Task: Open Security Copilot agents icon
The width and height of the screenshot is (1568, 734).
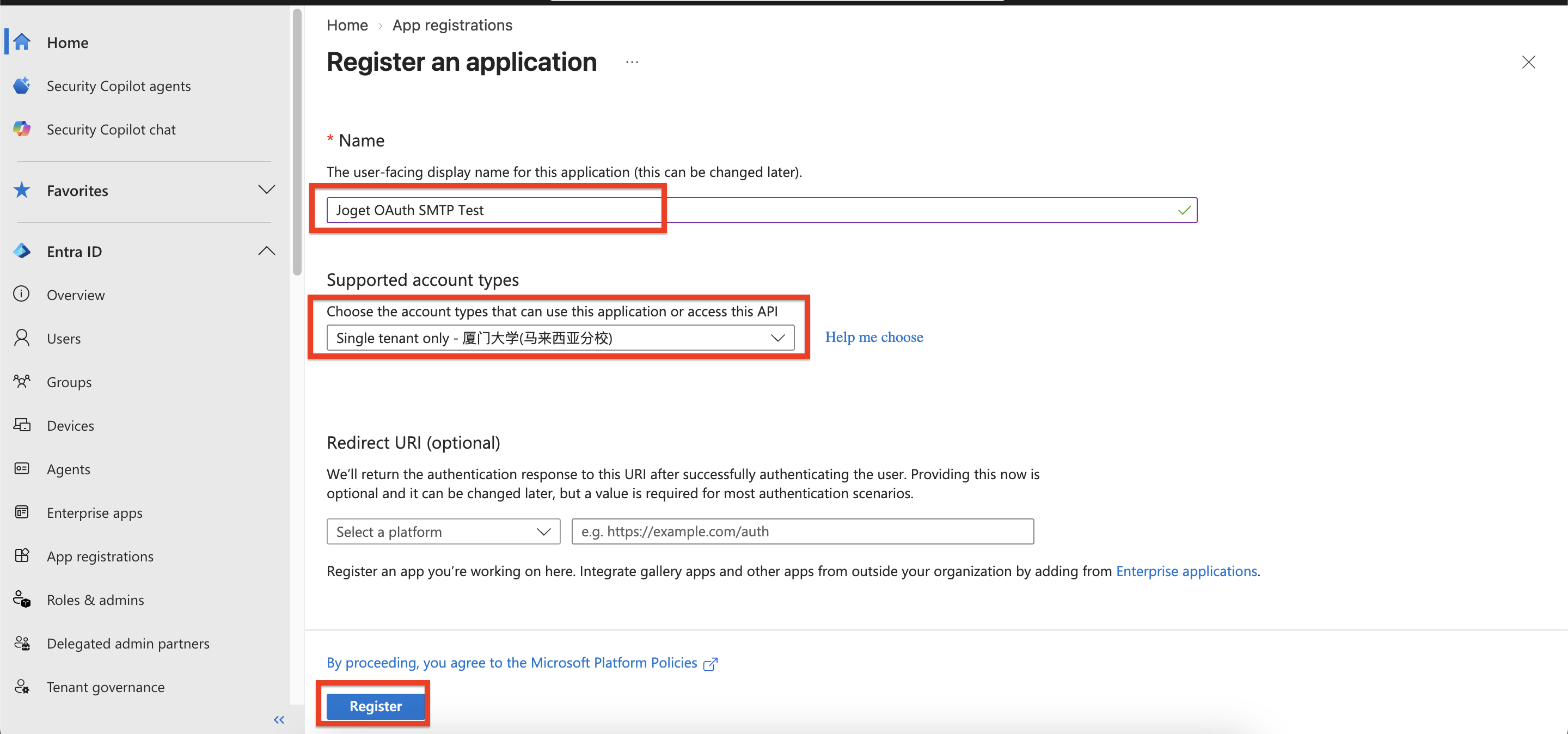Action: [22, 86]
